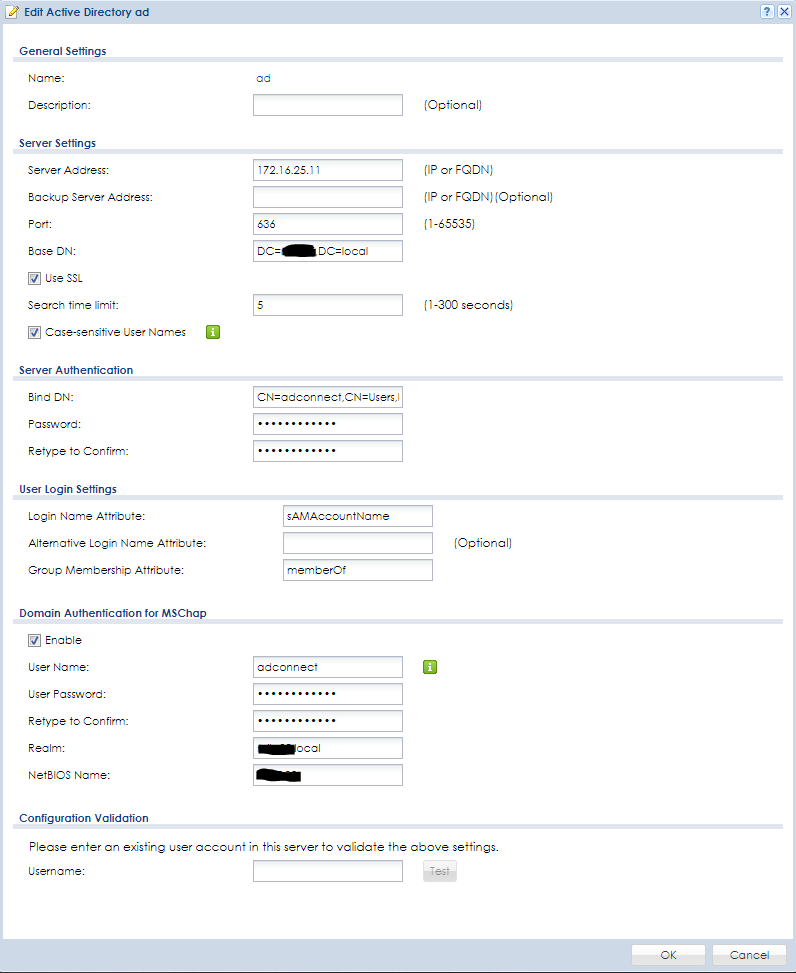Viewport: 796px width, 973px height.
Task: Click the Realm field
Action: tap(328, 748)
